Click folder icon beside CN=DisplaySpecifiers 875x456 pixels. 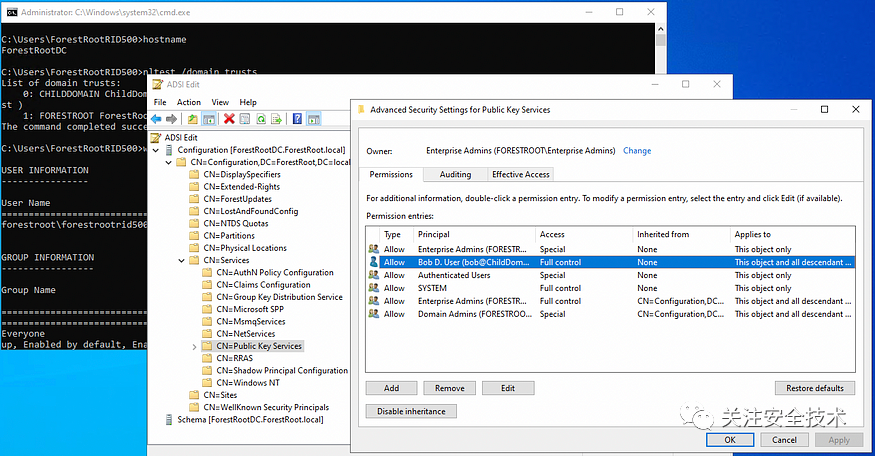tap(194, 174)
